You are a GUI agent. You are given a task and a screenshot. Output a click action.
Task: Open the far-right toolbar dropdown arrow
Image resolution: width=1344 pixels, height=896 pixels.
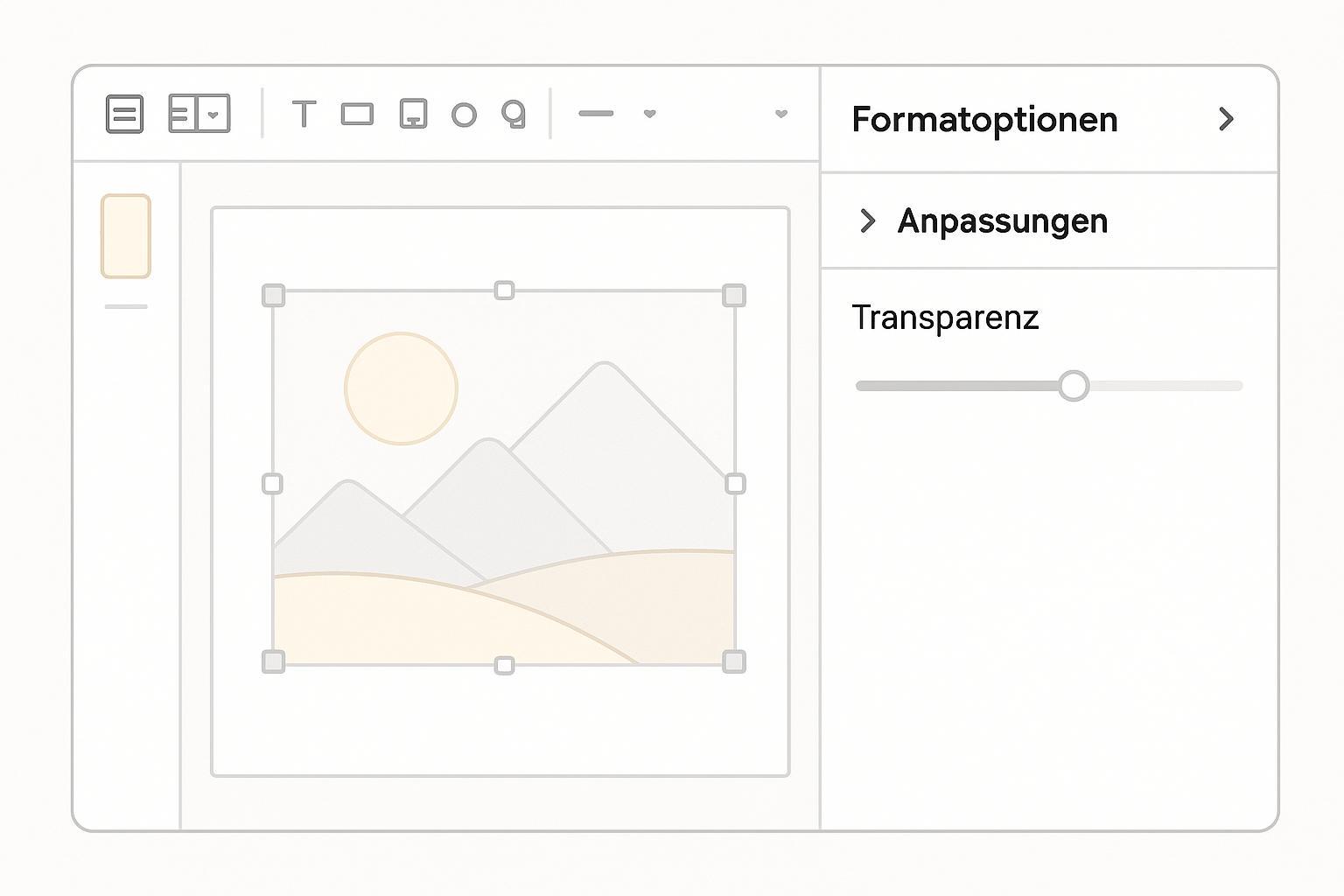click(781, 114)
